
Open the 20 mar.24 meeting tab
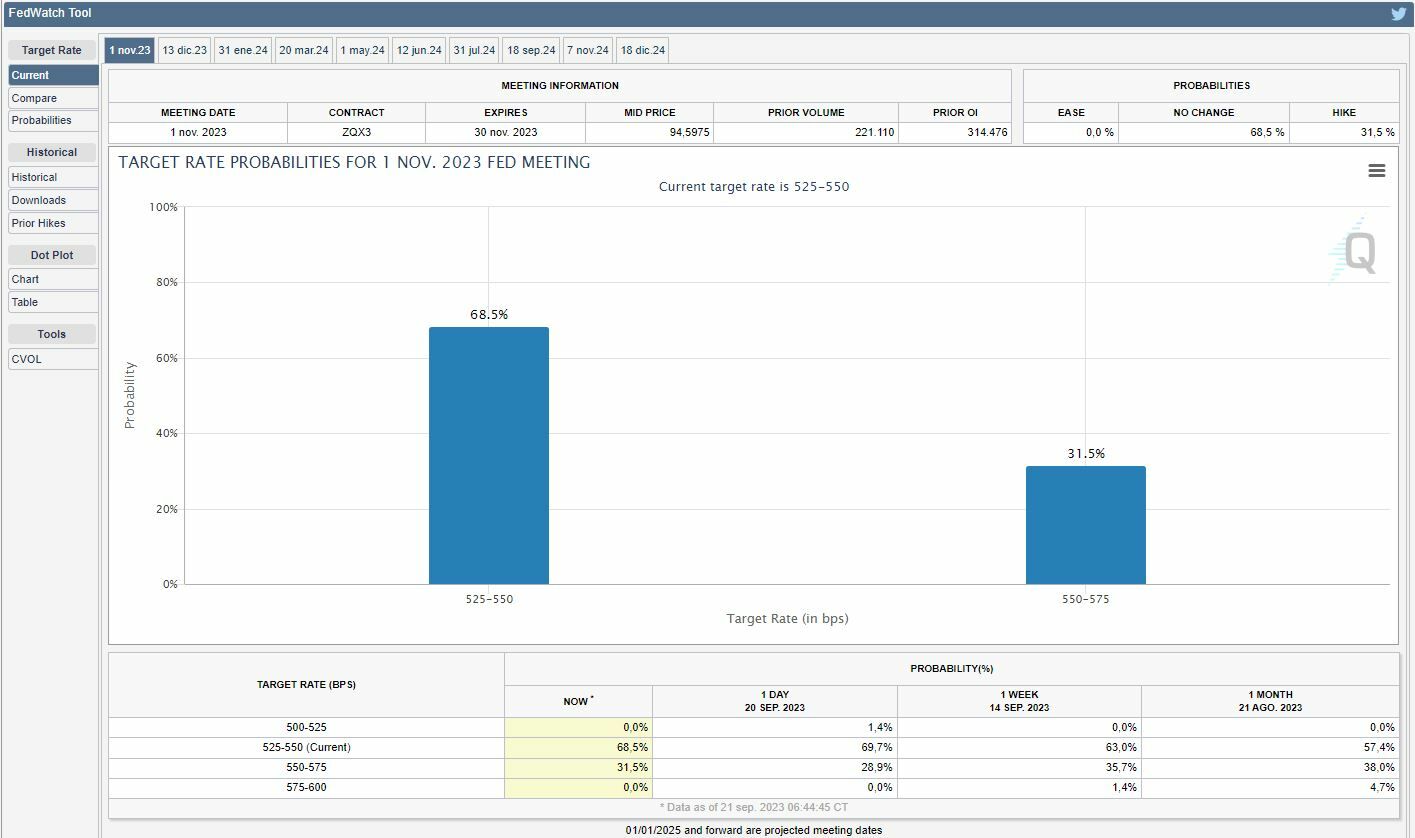click(x=304, y=50)
